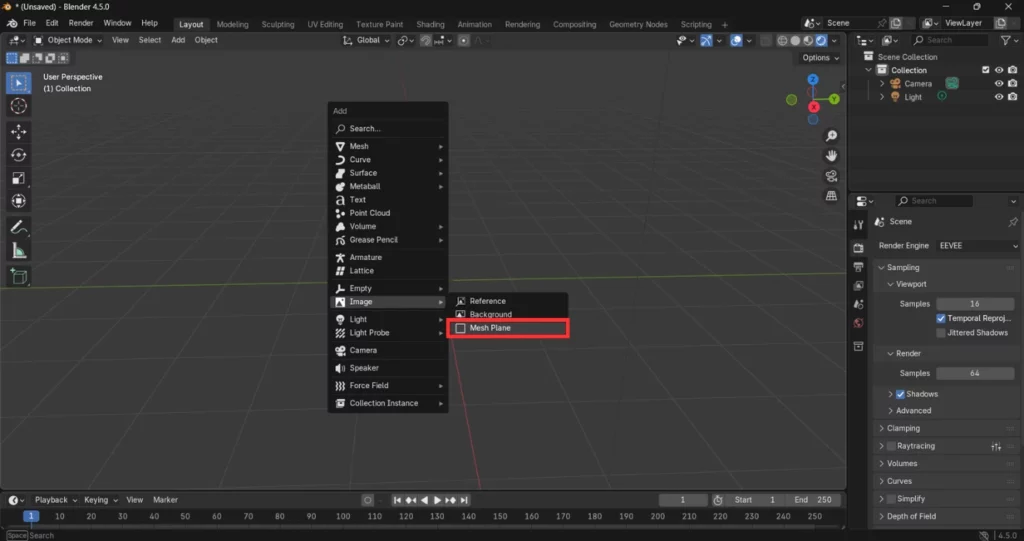
Task: Open the Object Mode dropdown
Action: pyautogui.click(x=69, y=40)
